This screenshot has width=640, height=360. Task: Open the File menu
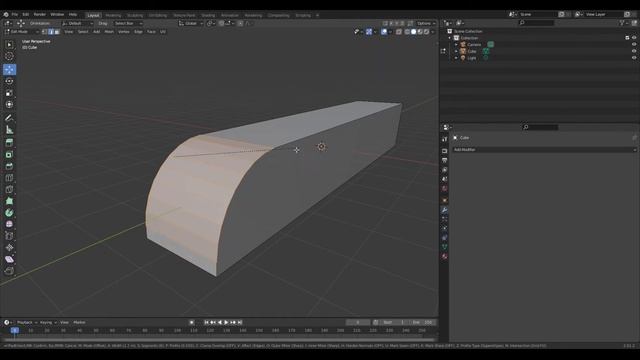pyautogui.click(x=15, y=14)
